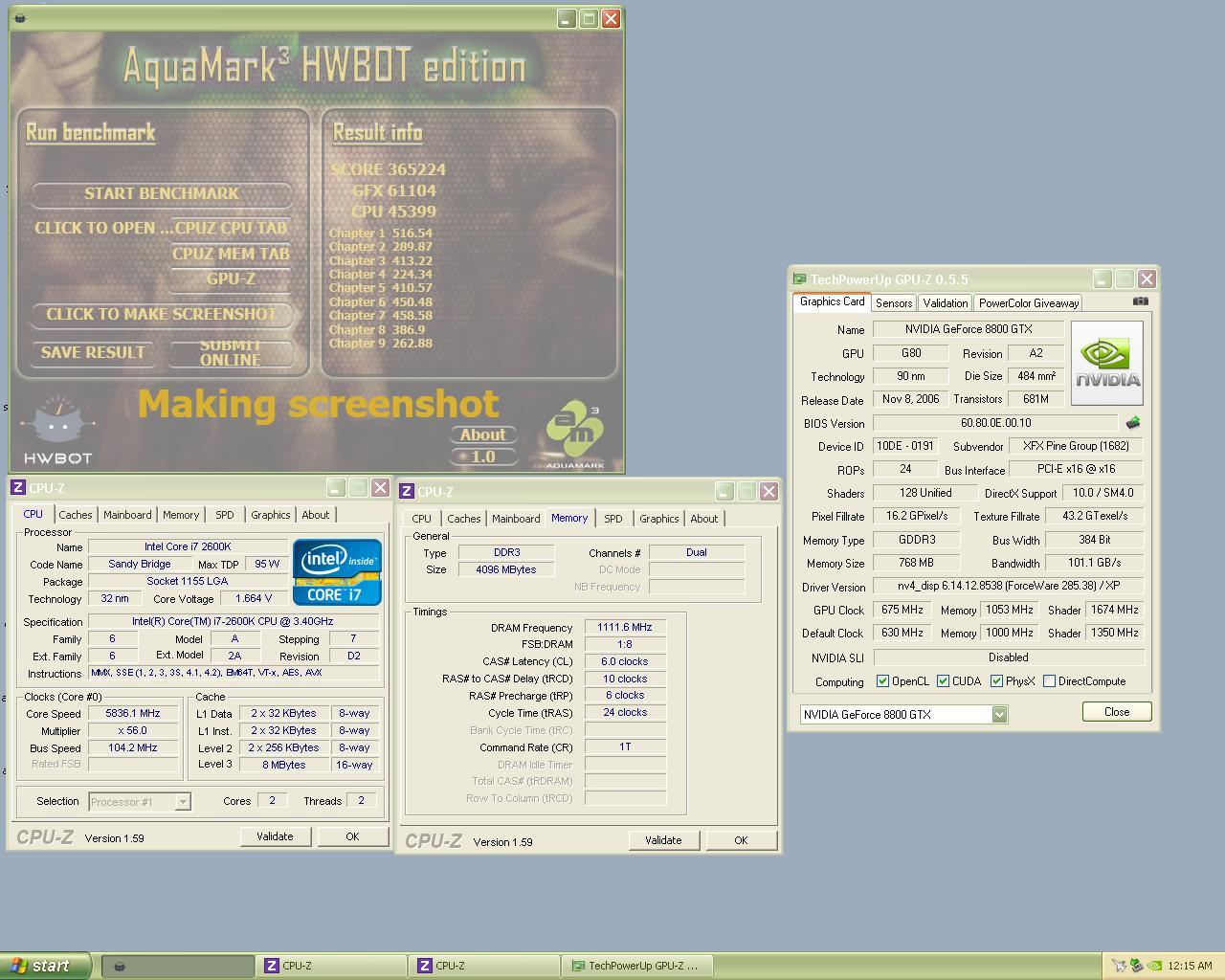Open CPU tab in CPU-Z Memory window
The image size is (1225, 980).
[422, 519]
